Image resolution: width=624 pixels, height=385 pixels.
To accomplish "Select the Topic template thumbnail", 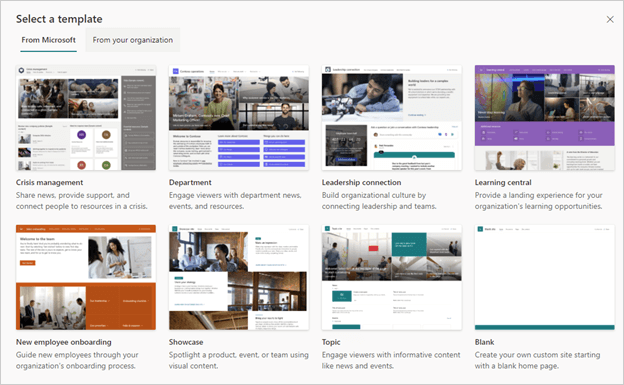I will [392, 277].
